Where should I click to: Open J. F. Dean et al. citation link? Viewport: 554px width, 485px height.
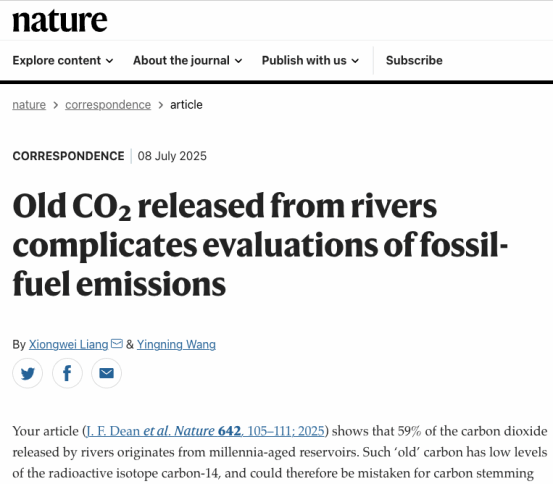[205, 431]
